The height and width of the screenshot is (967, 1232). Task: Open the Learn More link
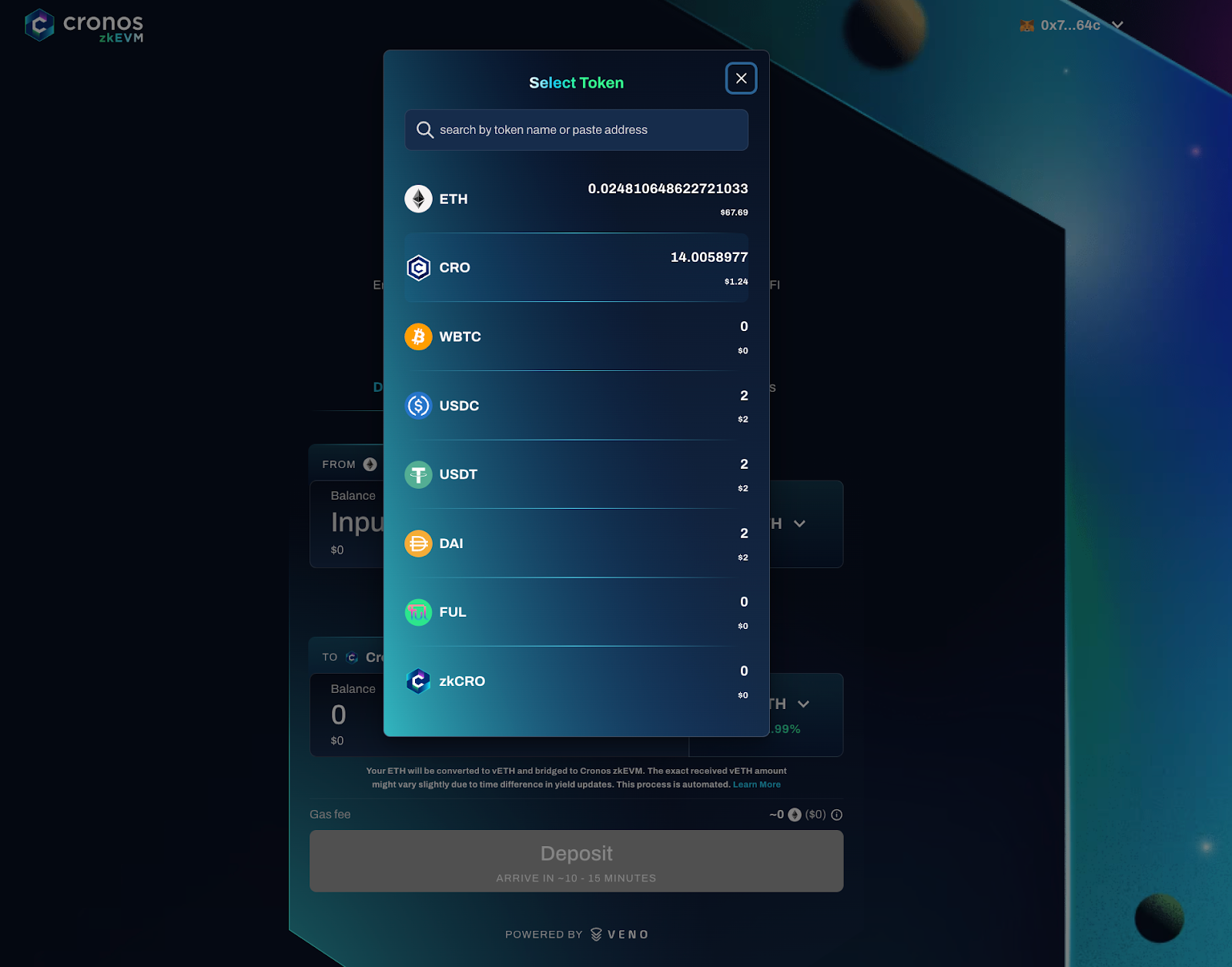click(x=756, y=785)
